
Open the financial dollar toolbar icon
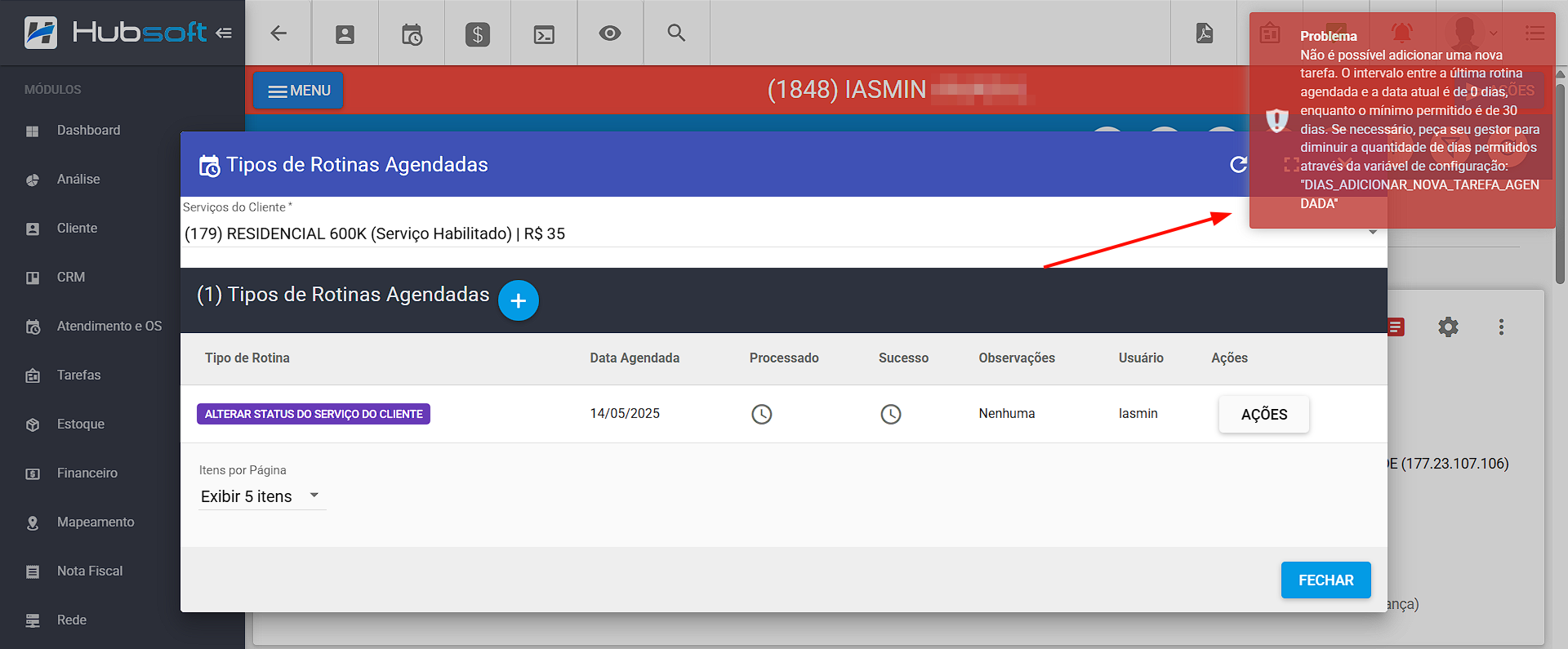(478, 33)
